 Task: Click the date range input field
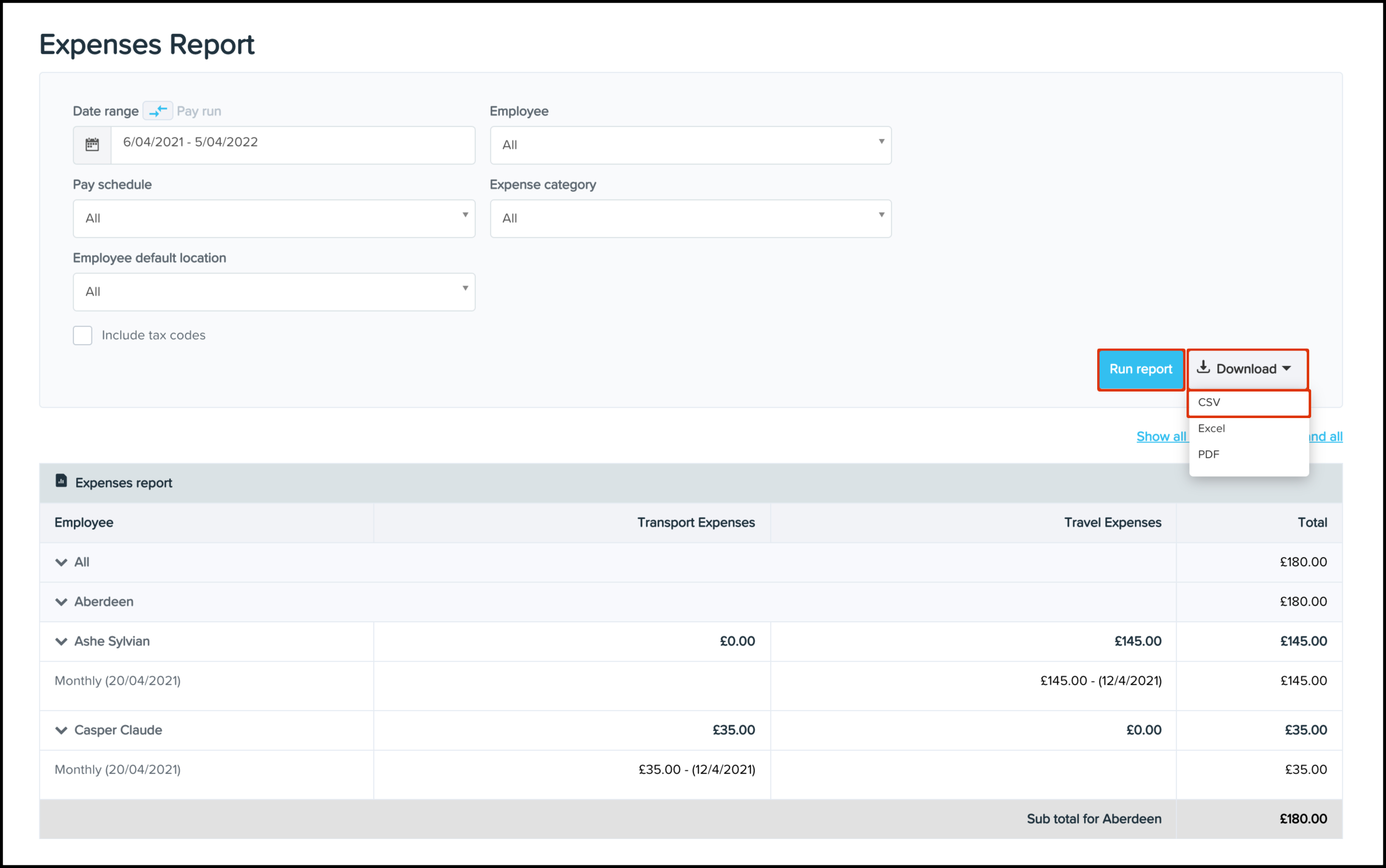293,142
